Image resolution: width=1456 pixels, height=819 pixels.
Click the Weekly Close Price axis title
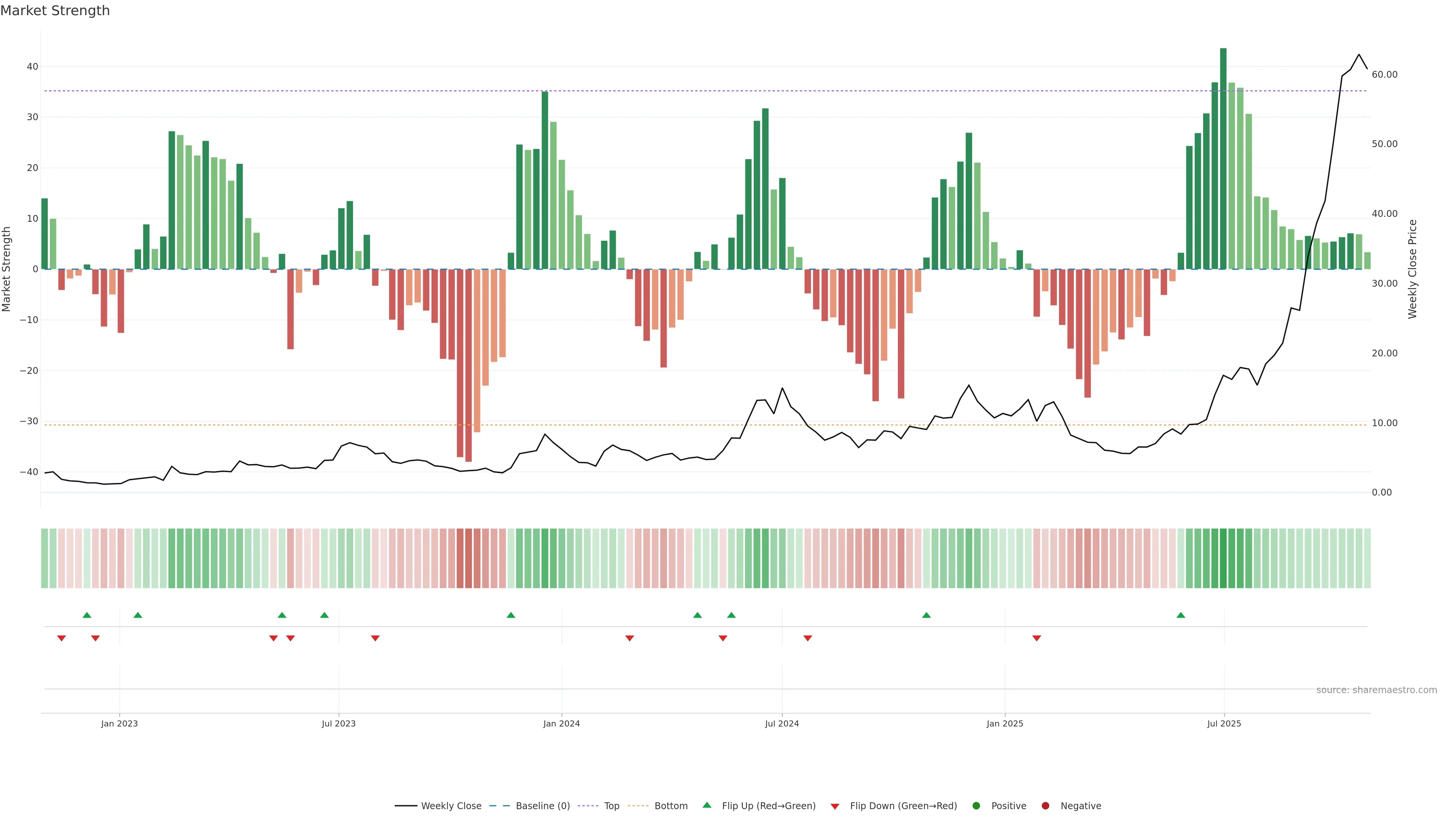[1412, 269]
